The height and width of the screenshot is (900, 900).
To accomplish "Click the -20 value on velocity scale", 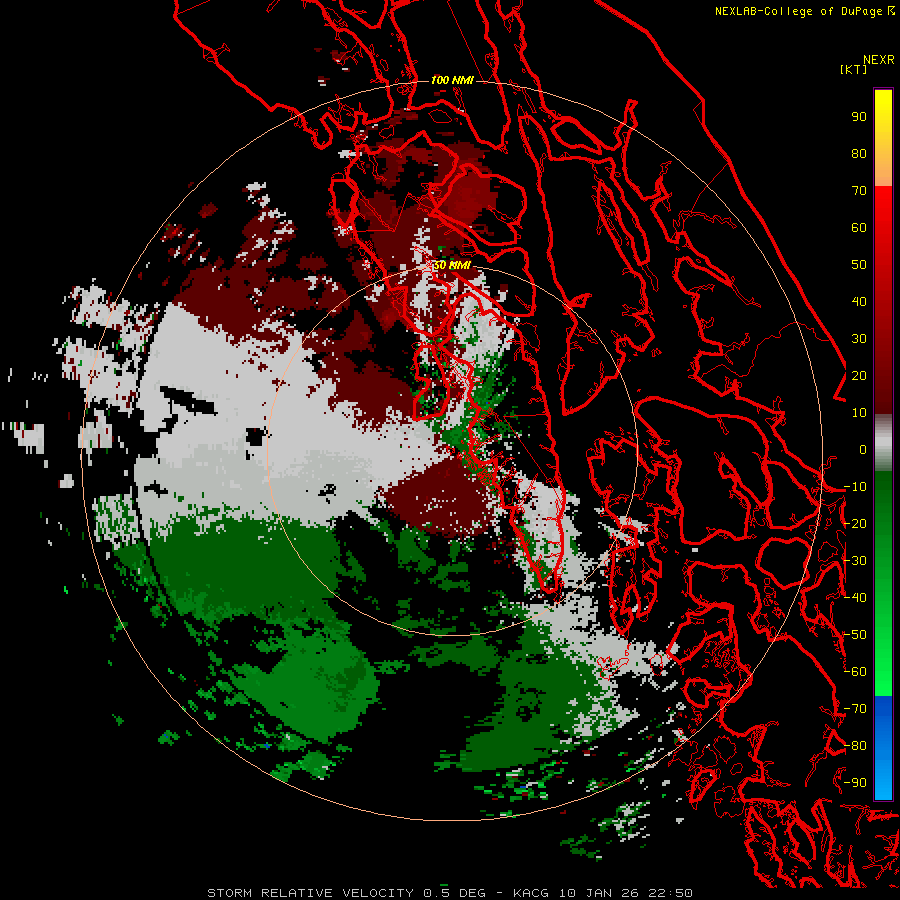I will (855, 524).
